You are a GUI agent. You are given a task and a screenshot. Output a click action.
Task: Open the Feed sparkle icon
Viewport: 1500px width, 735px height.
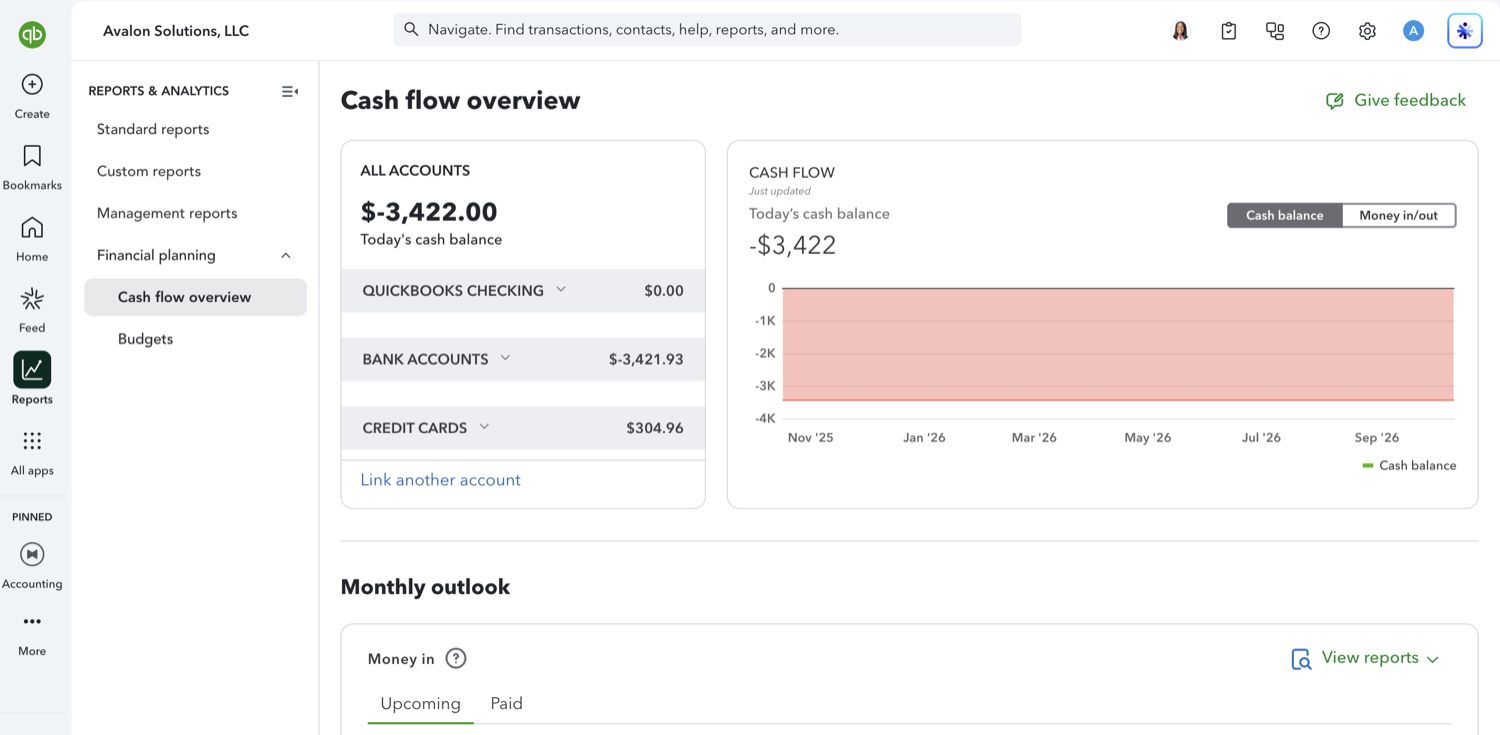pyautogui.click(x=32, y=299)
